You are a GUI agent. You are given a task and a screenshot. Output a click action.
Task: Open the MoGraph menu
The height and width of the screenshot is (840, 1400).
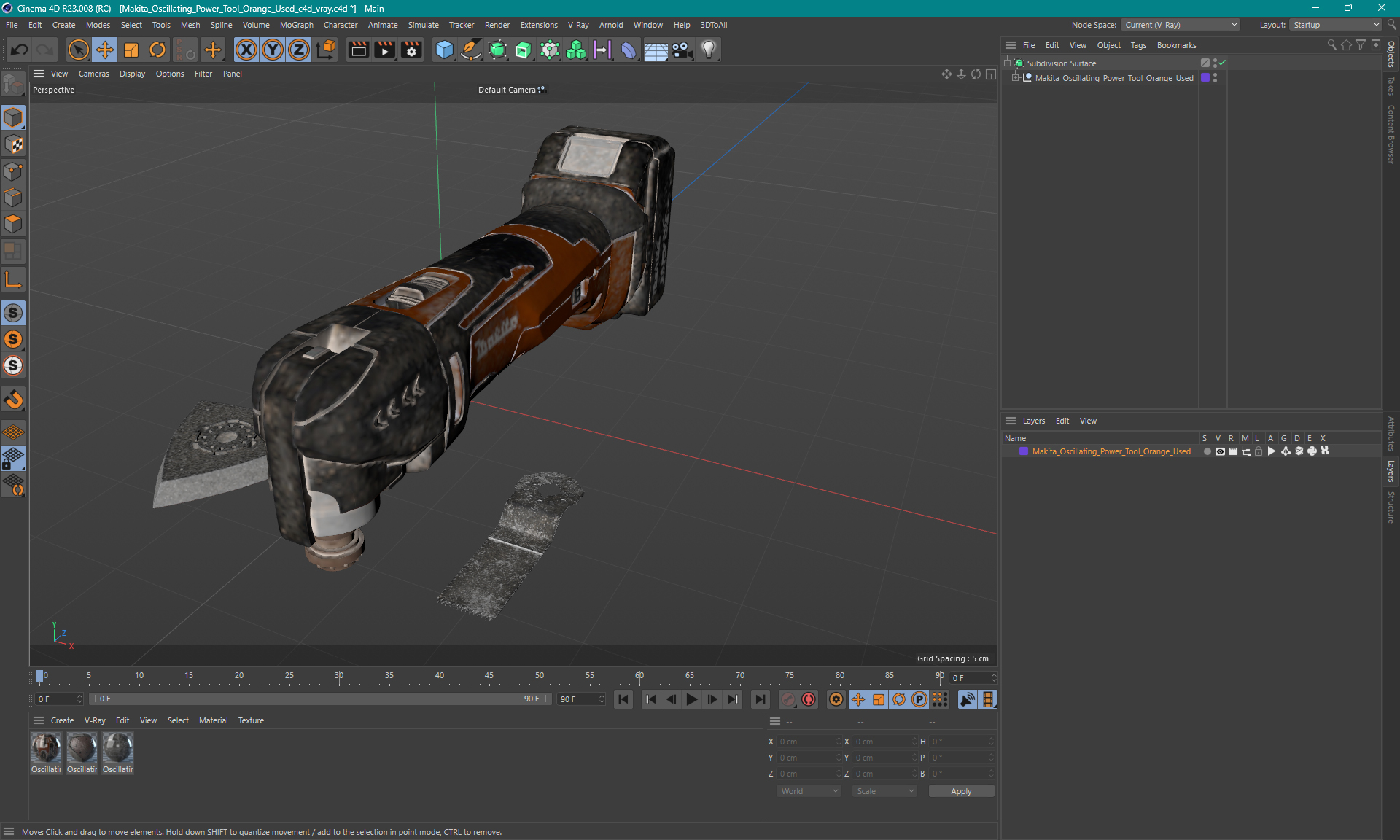[296, 25]
